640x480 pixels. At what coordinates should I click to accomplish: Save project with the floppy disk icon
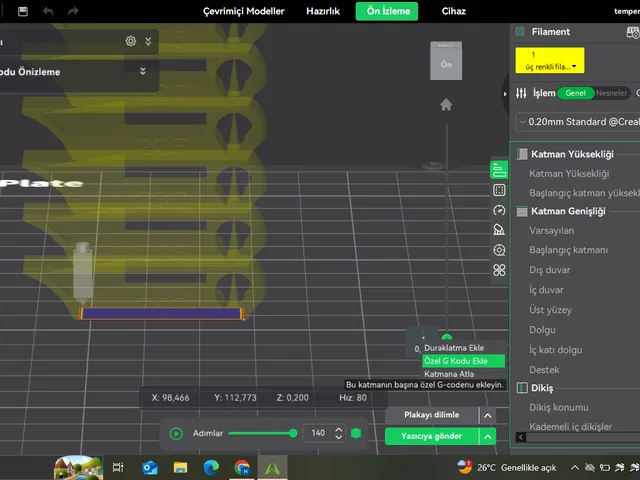pos(23,11)
